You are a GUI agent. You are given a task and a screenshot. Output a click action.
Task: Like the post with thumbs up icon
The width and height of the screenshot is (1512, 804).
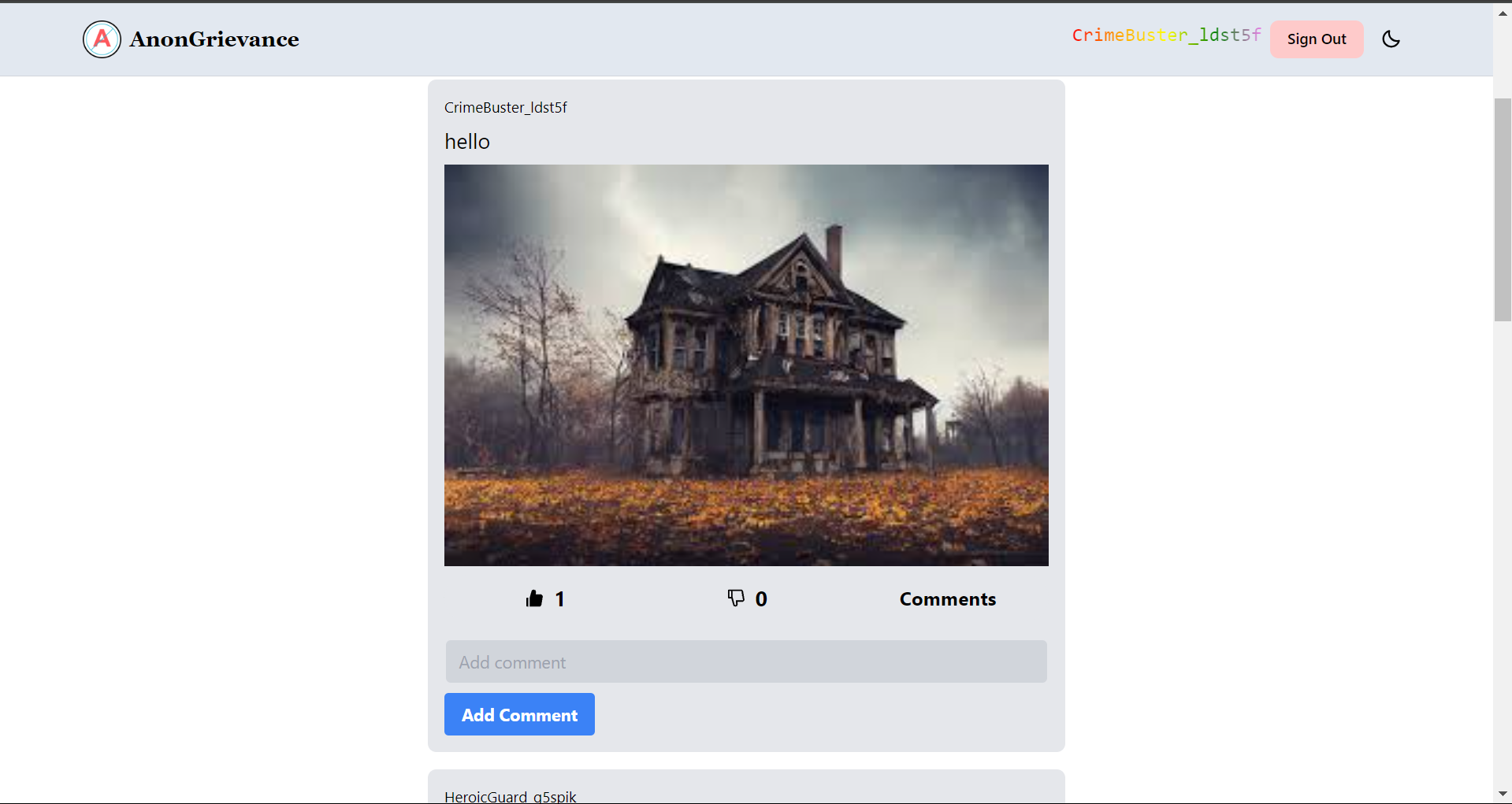[534, 599]
